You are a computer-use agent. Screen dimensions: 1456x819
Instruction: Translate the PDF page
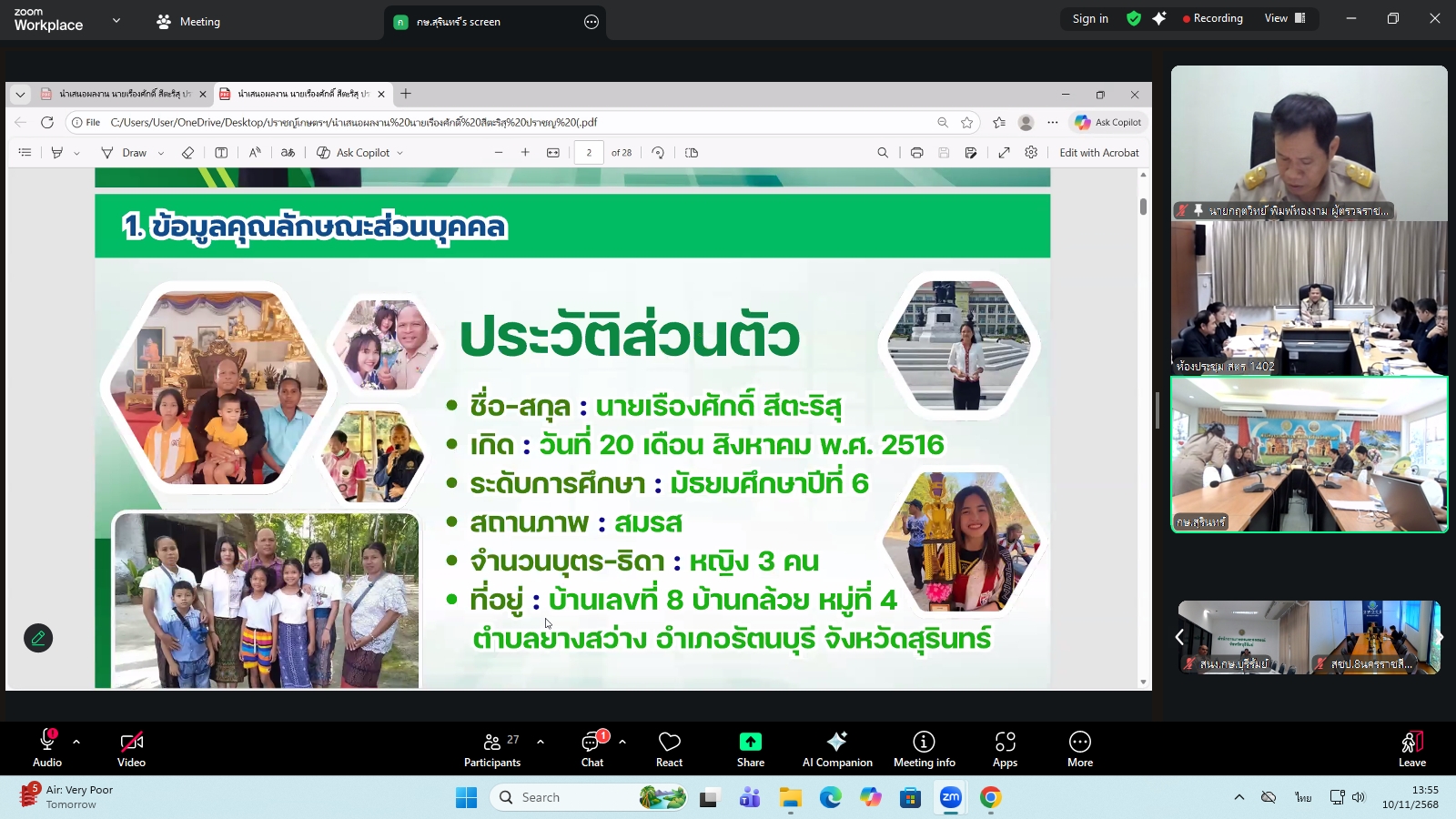288,152
